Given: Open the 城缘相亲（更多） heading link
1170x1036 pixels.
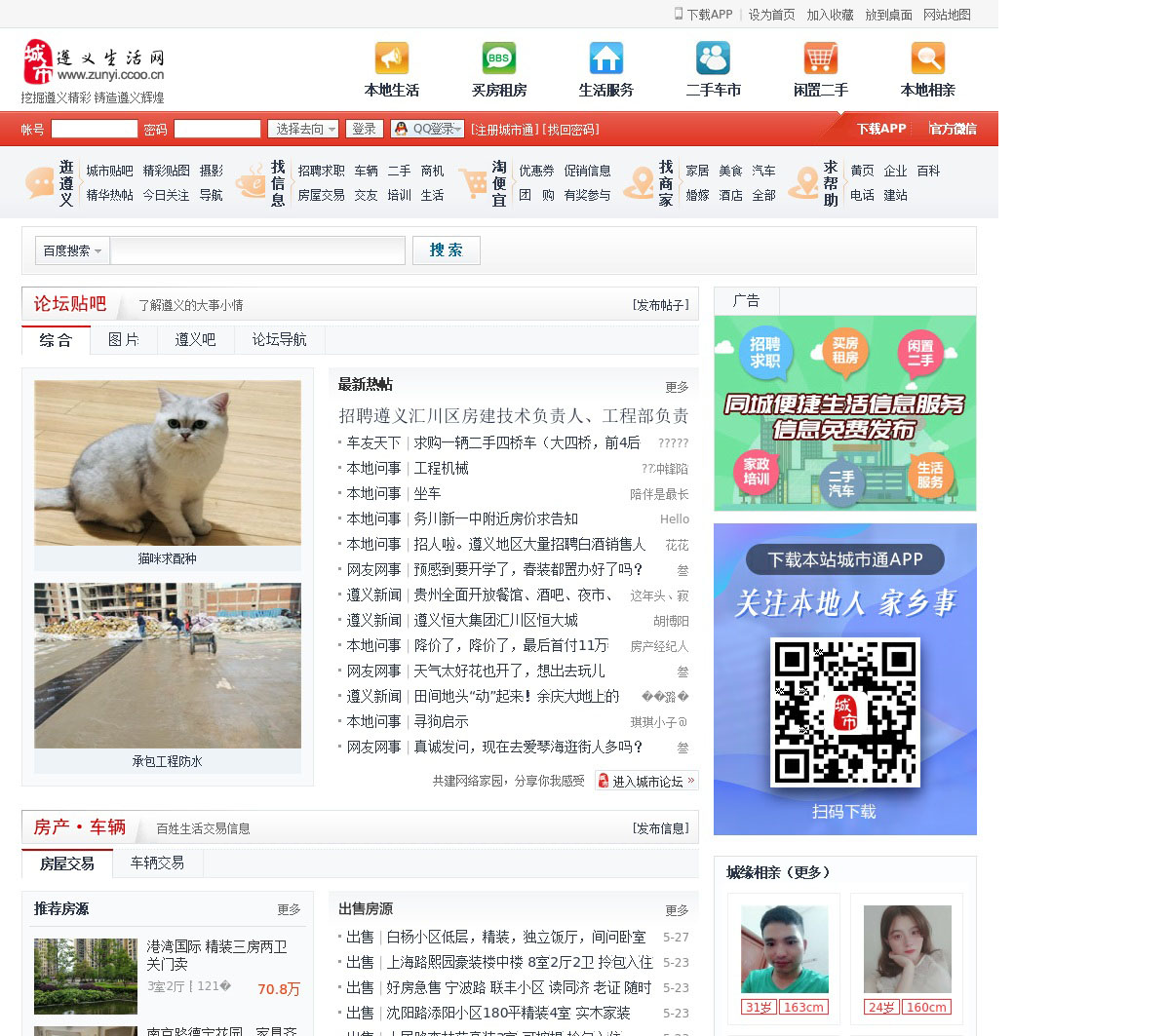Looking at the screenshot, I should tap(778, 872).
